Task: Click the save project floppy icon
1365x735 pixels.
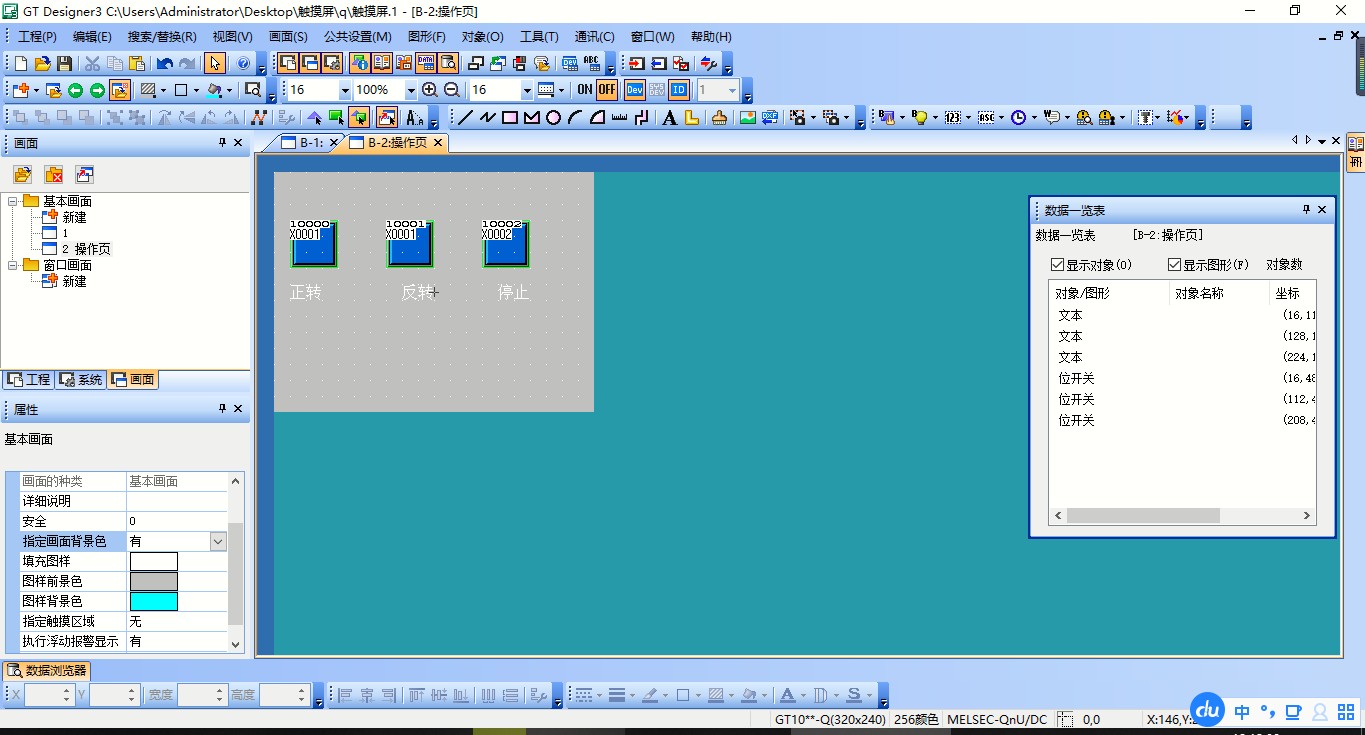Action: coord(64,63)
